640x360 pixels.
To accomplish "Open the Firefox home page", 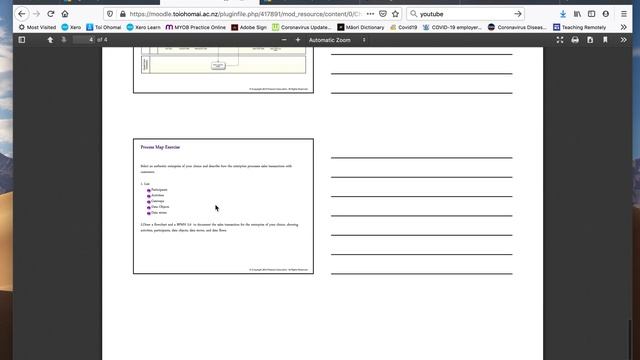I will pos(65,14).
